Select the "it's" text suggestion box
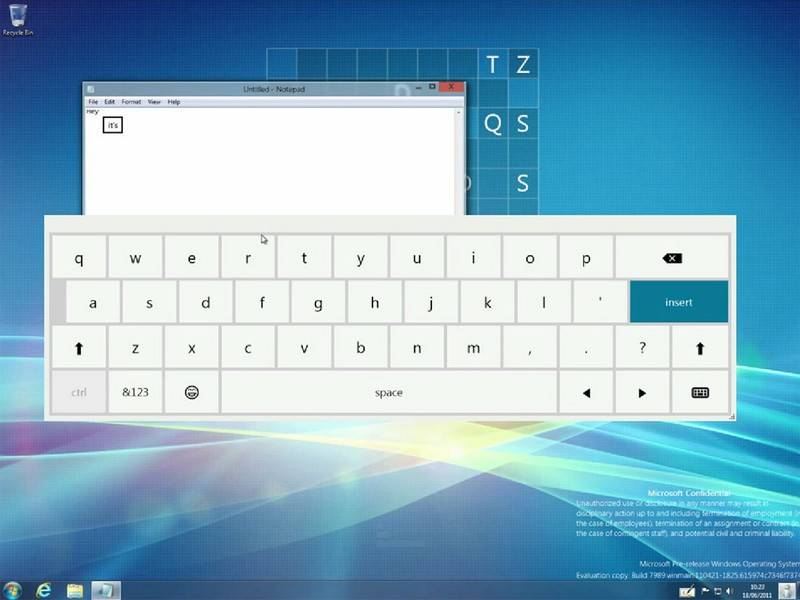800x600 pixels. coord(113,125)
